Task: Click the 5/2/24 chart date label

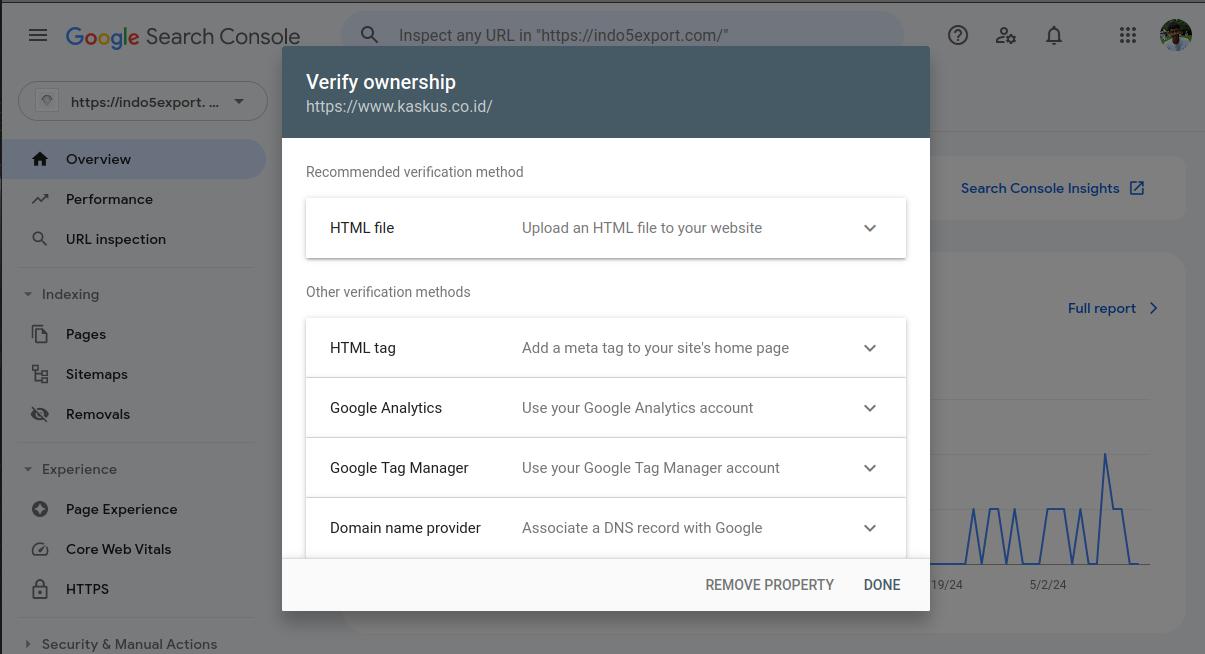Action: click(1048, 585)
